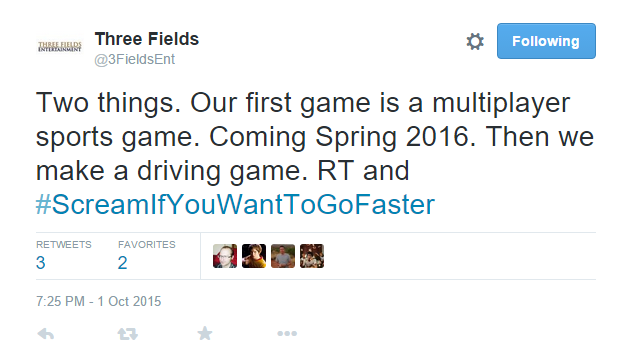Open the more options ellipsis icon
Viewport: 631px width, 362px height.
(x=287, y=333)
